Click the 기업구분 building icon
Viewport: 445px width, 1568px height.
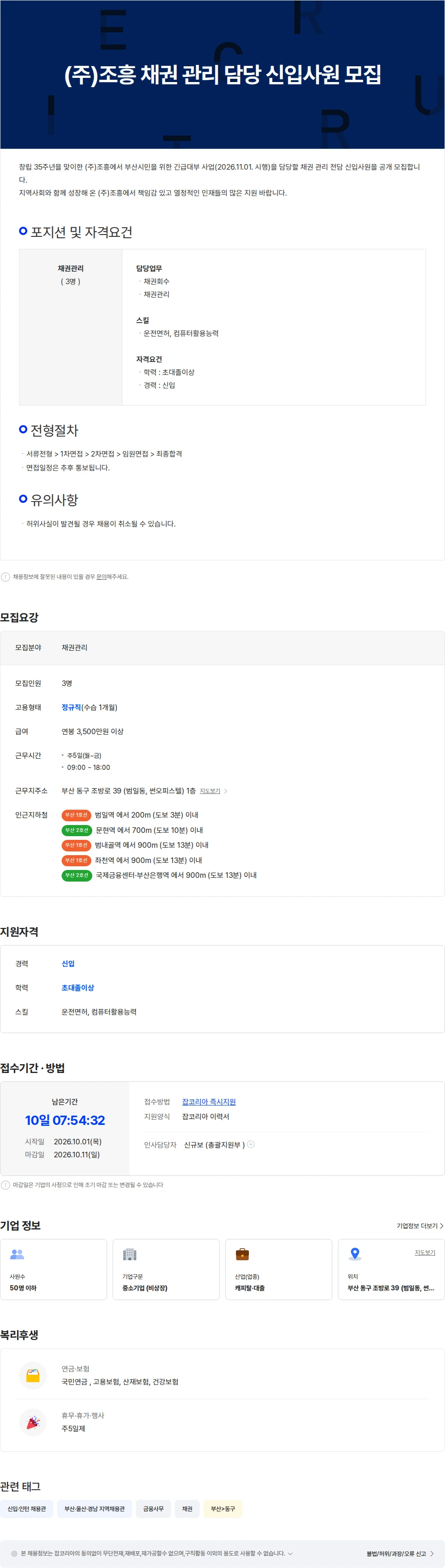point(130,1254)
